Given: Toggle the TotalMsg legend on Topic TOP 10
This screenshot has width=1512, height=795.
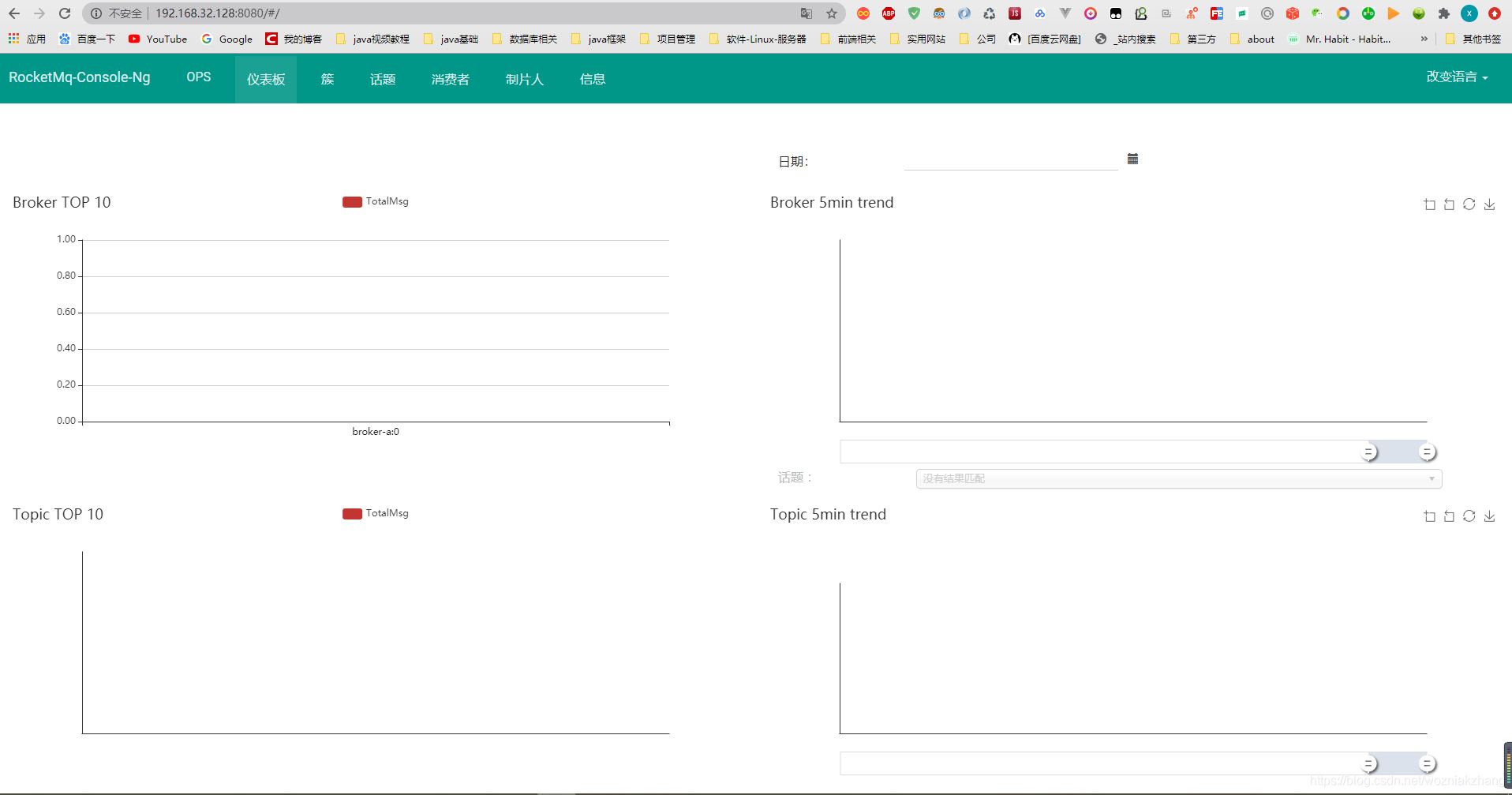Looking at the screenshot, I should pyautogui.click(x=375, y=513).
